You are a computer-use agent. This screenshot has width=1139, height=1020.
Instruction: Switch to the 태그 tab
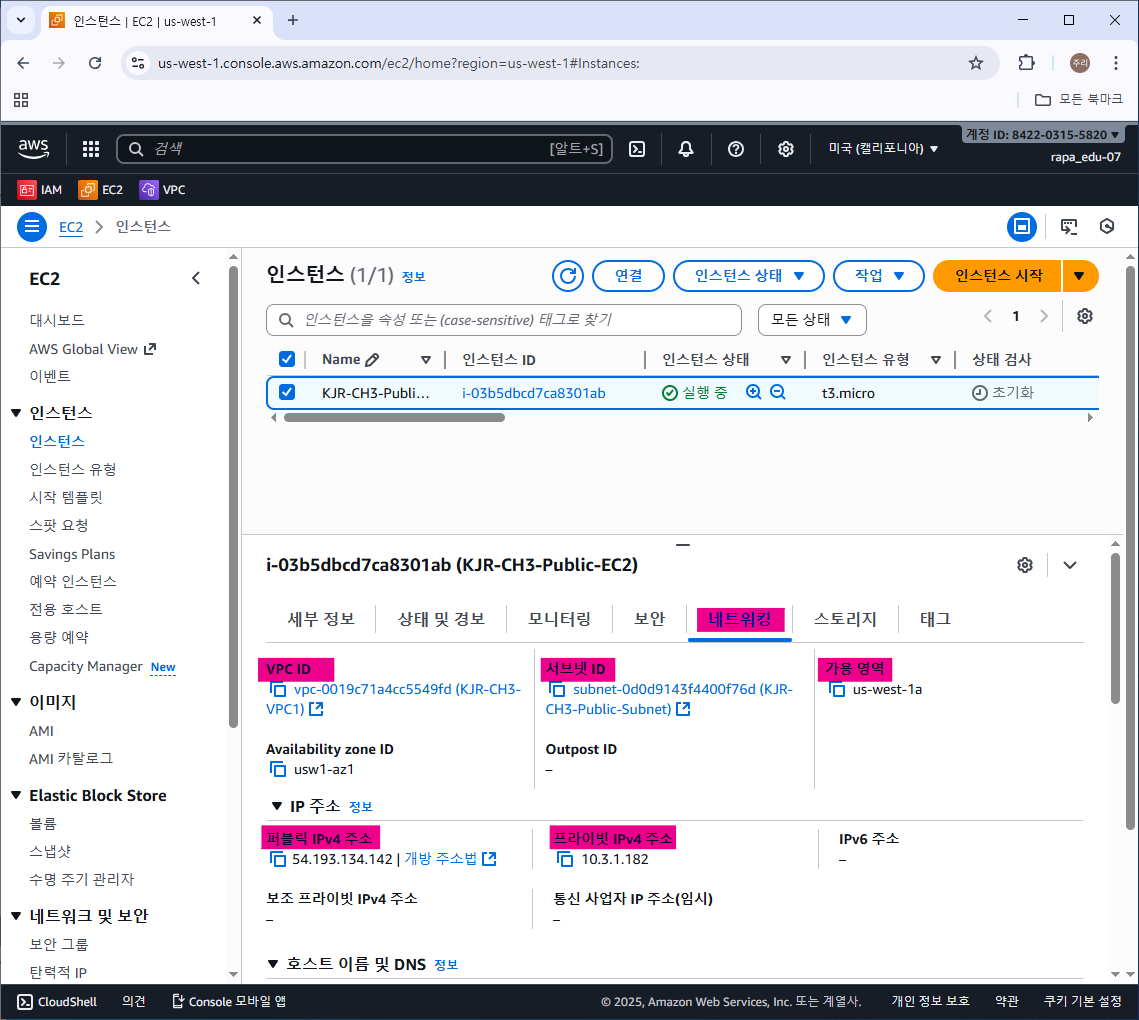click(x=936, y=619)
